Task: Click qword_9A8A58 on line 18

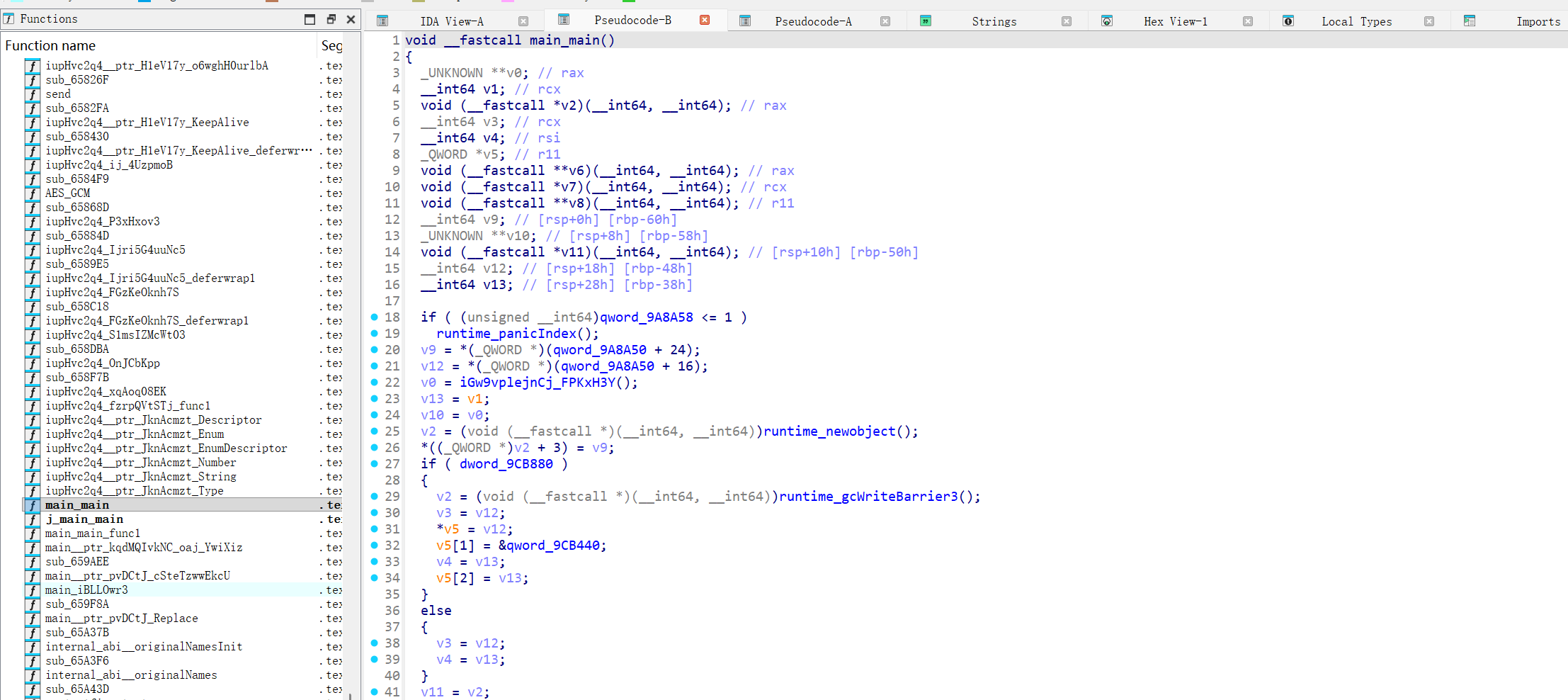Action: pyautogui.click(x=647, y=317)
